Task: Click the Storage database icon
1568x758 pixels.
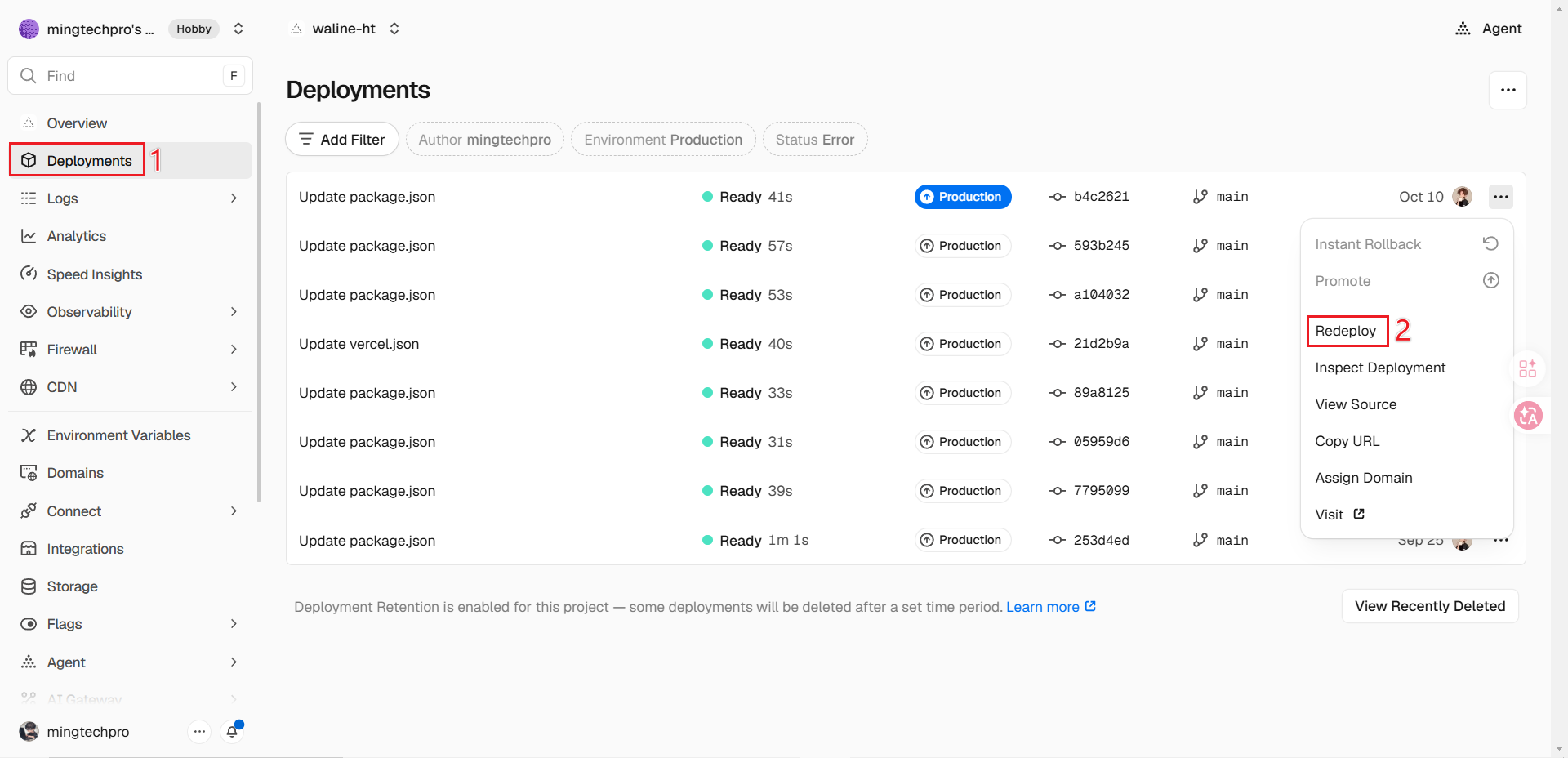Action: point(29,586)
